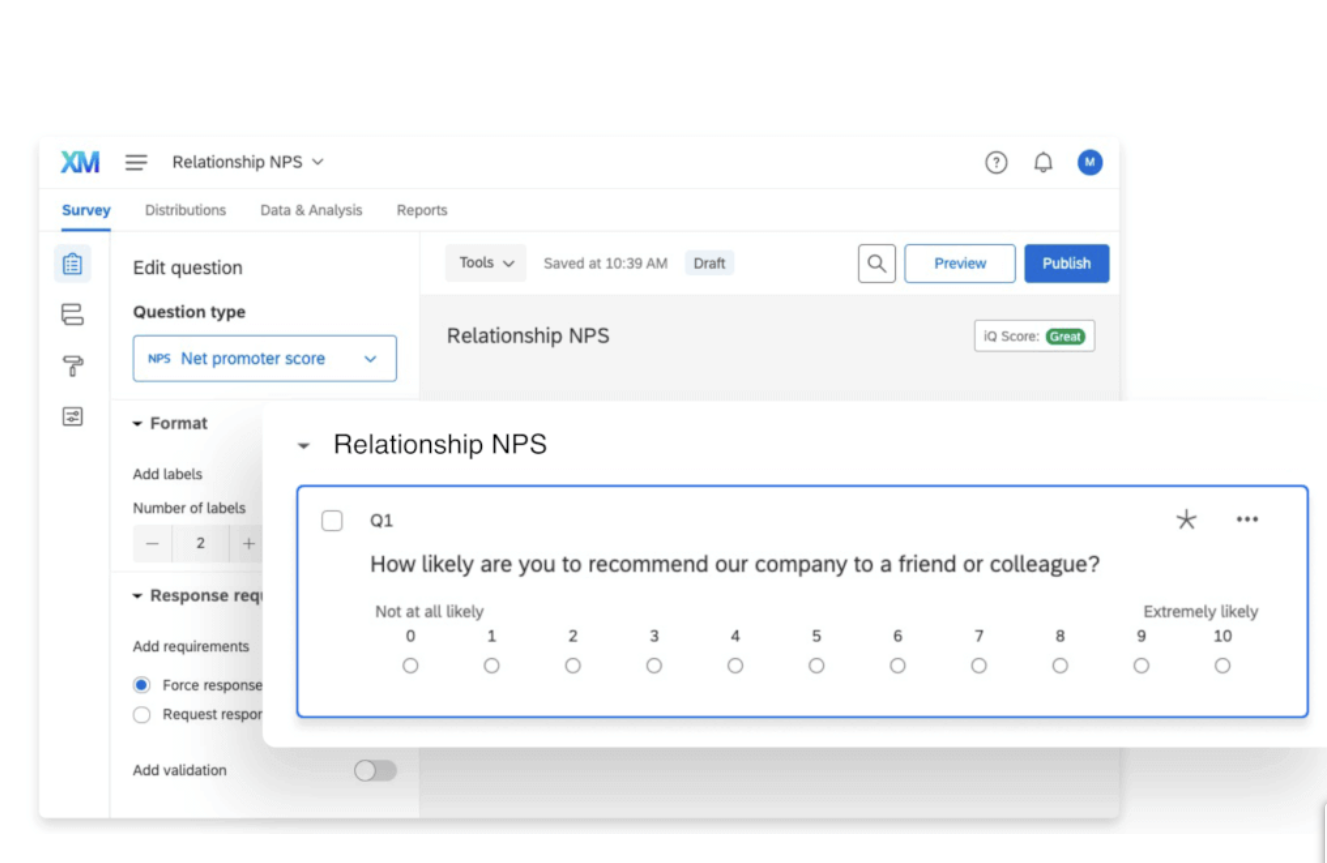View notifications via the bell icon
The width and height of the screenshot is (1327, 863).
(x=1043, y=162)
